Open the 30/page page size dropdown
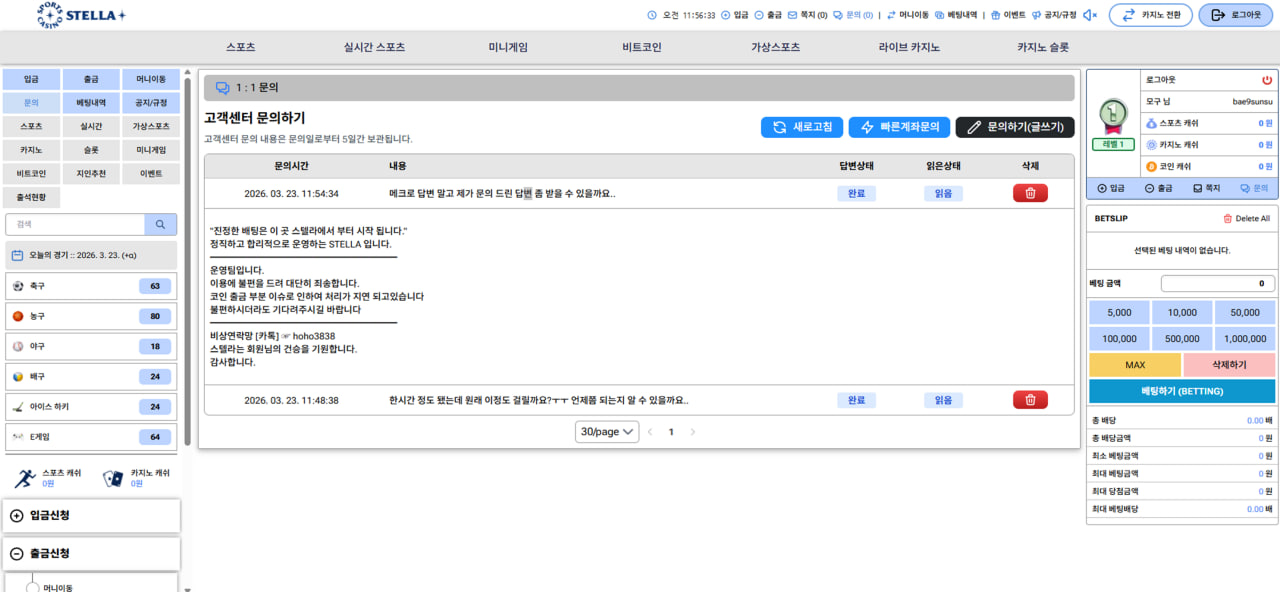The height and width of the screenshot is (592, 1280). point(607,432)
